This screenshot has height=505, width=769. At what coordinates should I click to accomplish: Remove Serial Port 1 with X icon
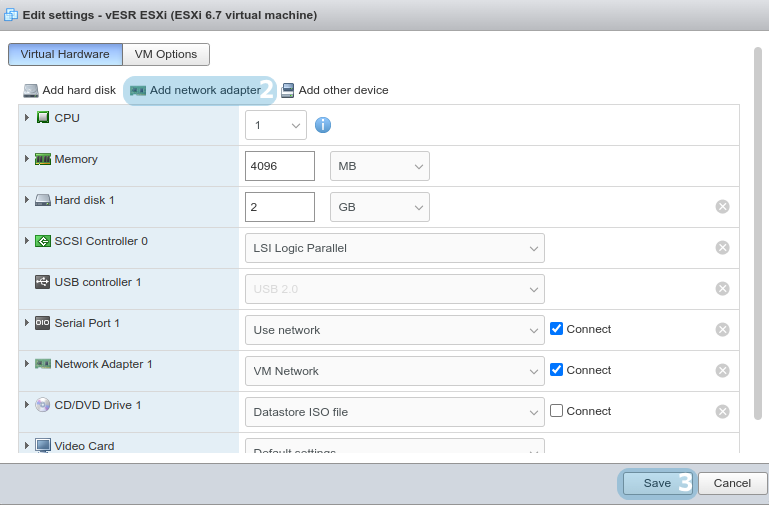[x=722, y=330]
